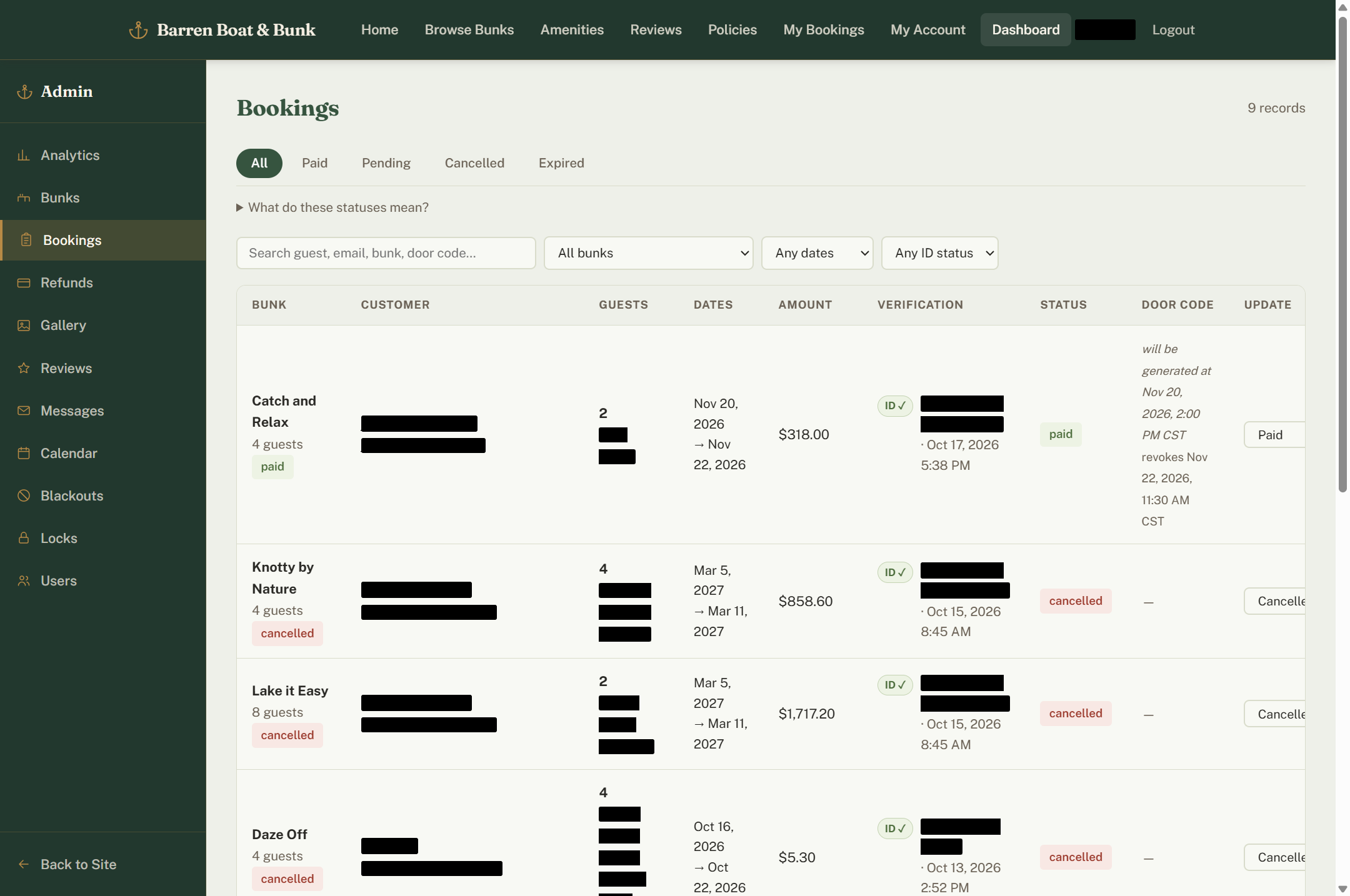This screenshot has width=1350, height=896.
Task: Click the Admin anchor icon in sidebar
Action: pos(24,92)
